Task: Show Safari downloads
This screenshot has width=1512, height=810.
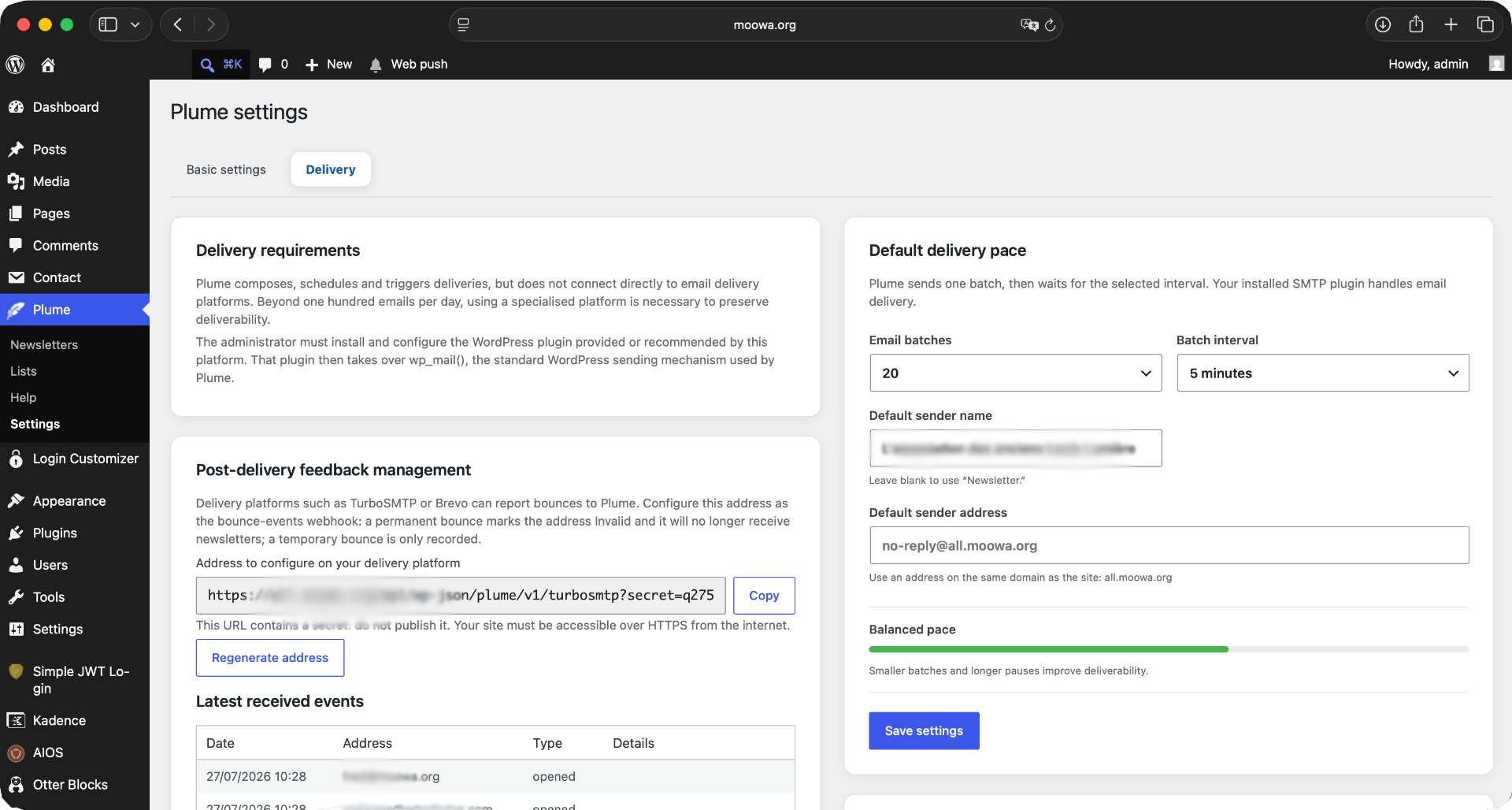Action: (1383, 24)
